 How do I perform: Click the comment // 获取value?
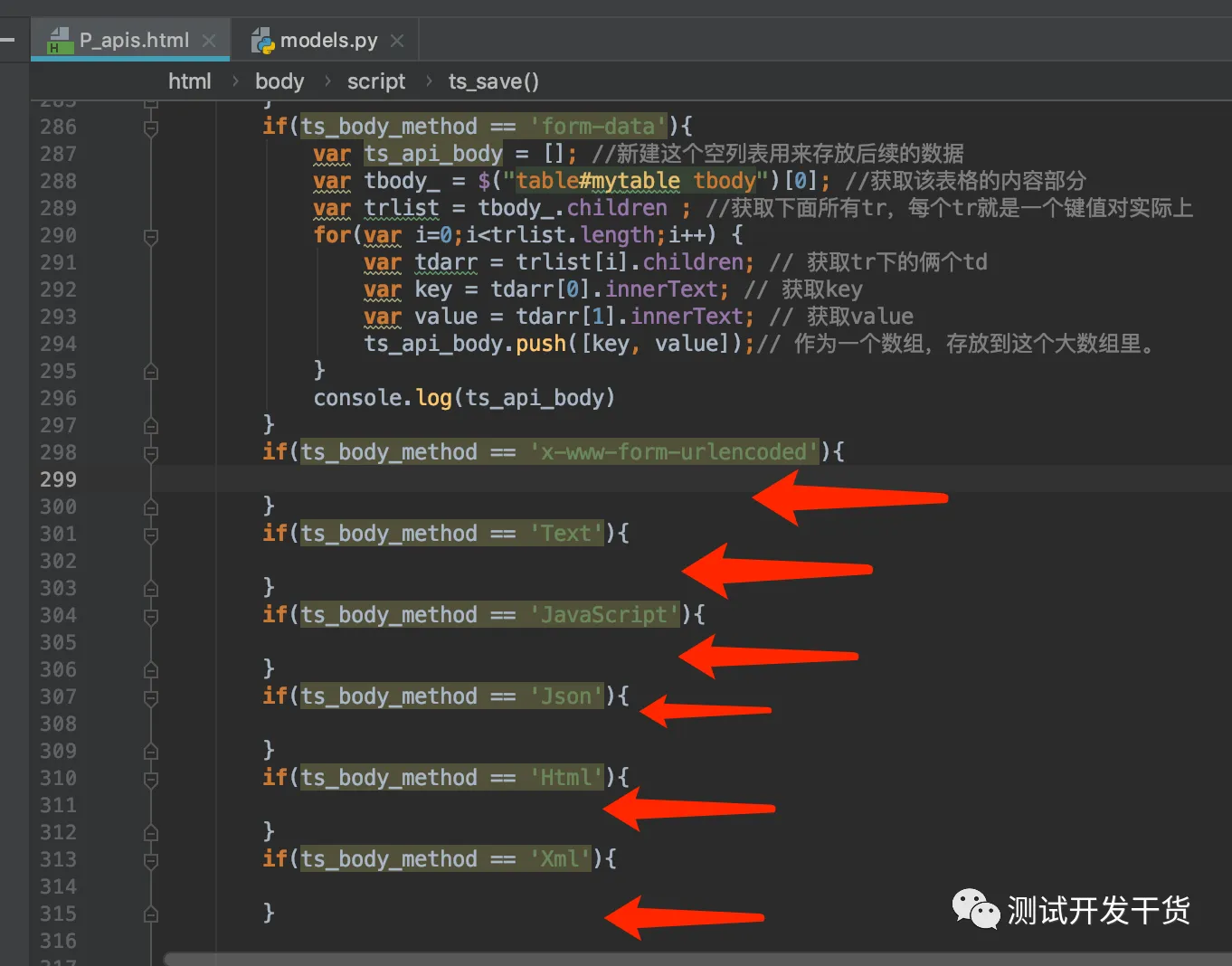[841, 317]
